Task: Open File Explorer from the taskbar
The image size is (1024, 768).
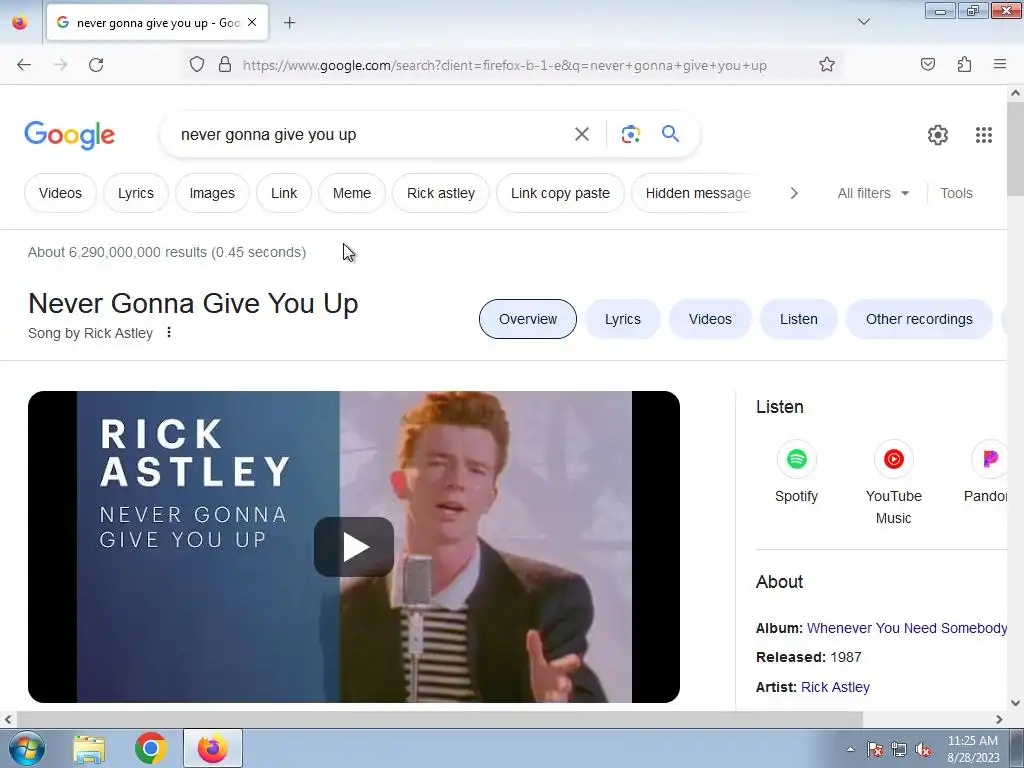Action: tap(89, 748)
